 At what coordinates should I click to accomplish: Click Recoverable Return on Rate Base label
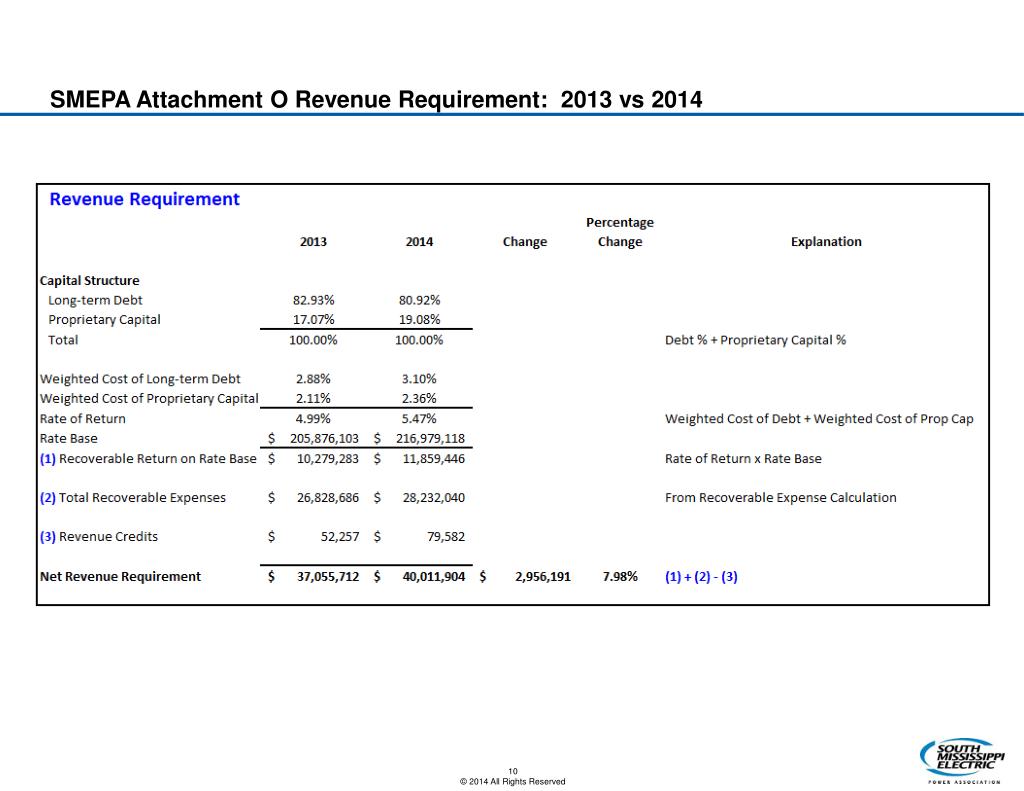pos(148,459)
